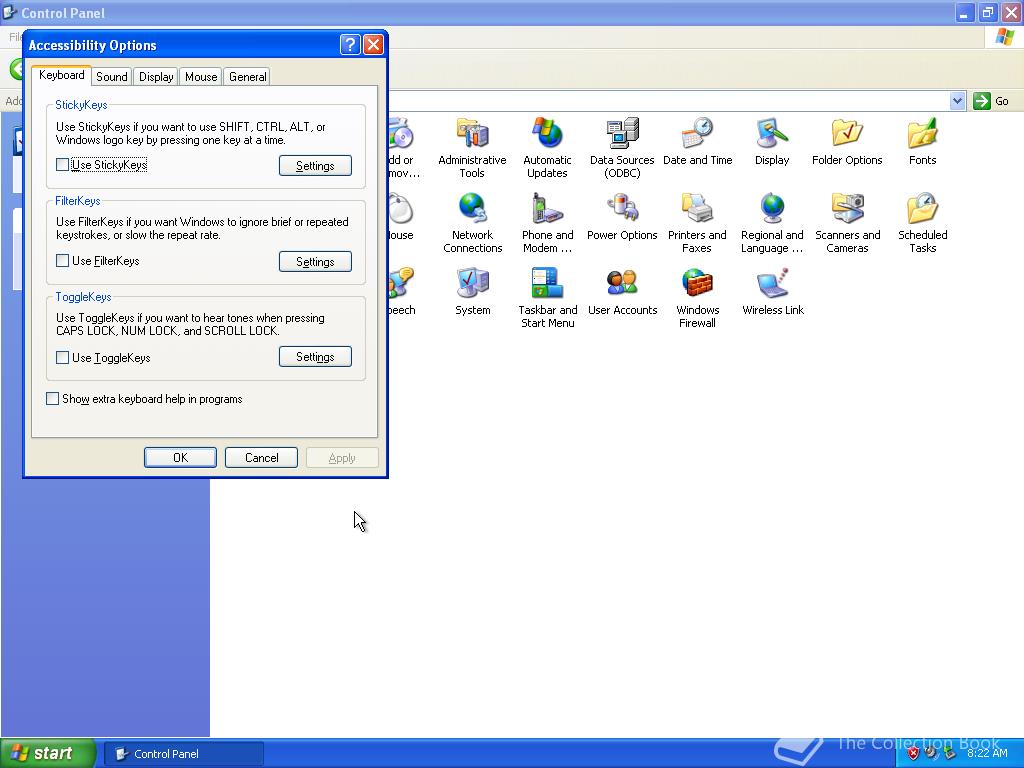Open Wireless Link icon
This screenshot has width=1024, height=768.
(x=772, y=283)
